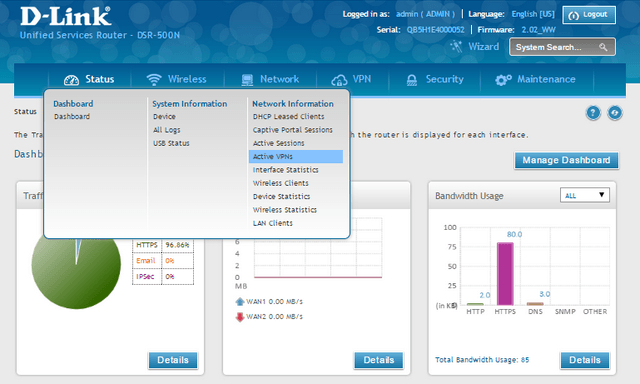Change language from English [US]
This screenshot has width=640, height=384.
533,14
